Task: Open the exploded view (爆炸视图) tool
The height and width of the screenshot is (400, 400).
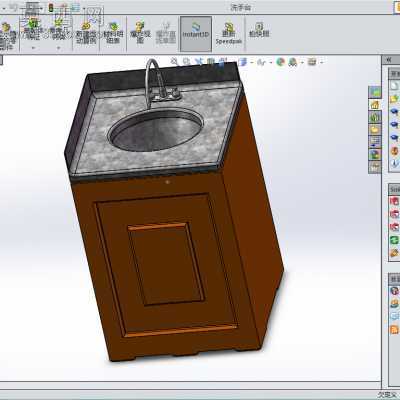Action: pyautogui.click(x=140, y=33)
